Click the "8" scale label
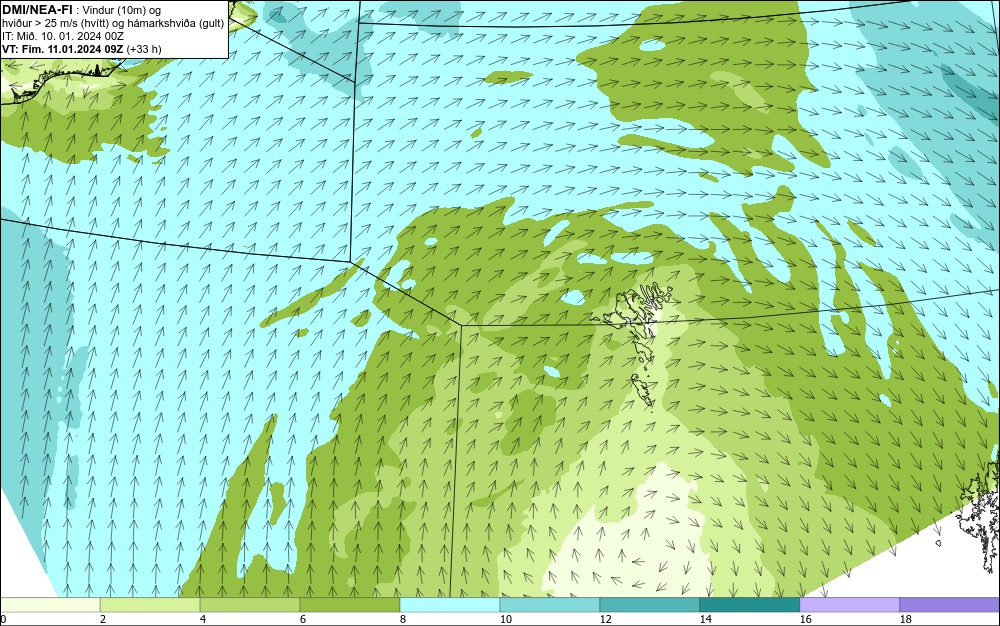 point(403,619)
